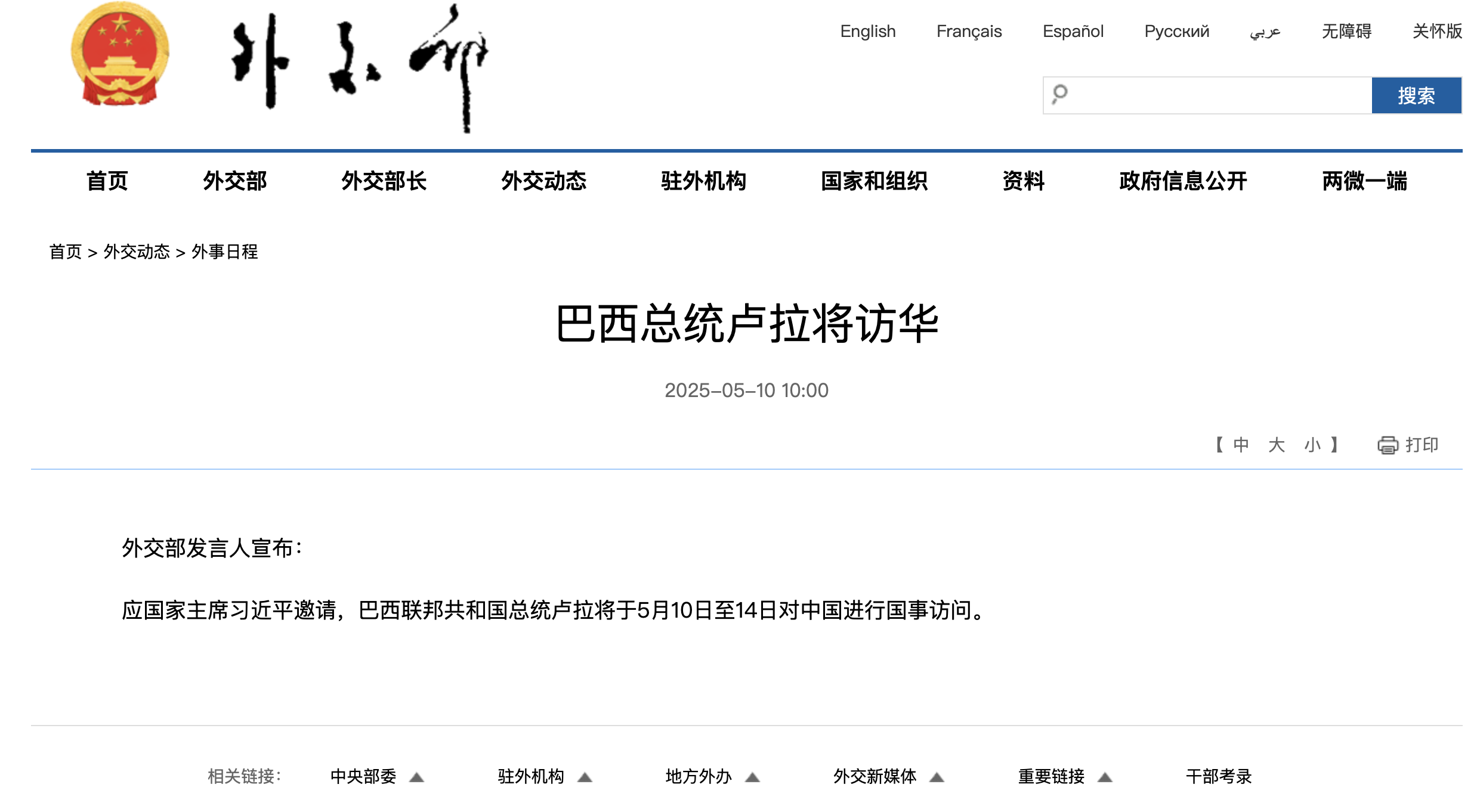1477x812 pixels.
Task: Click the blue 搜索 button
Action: click(1416, 95)
